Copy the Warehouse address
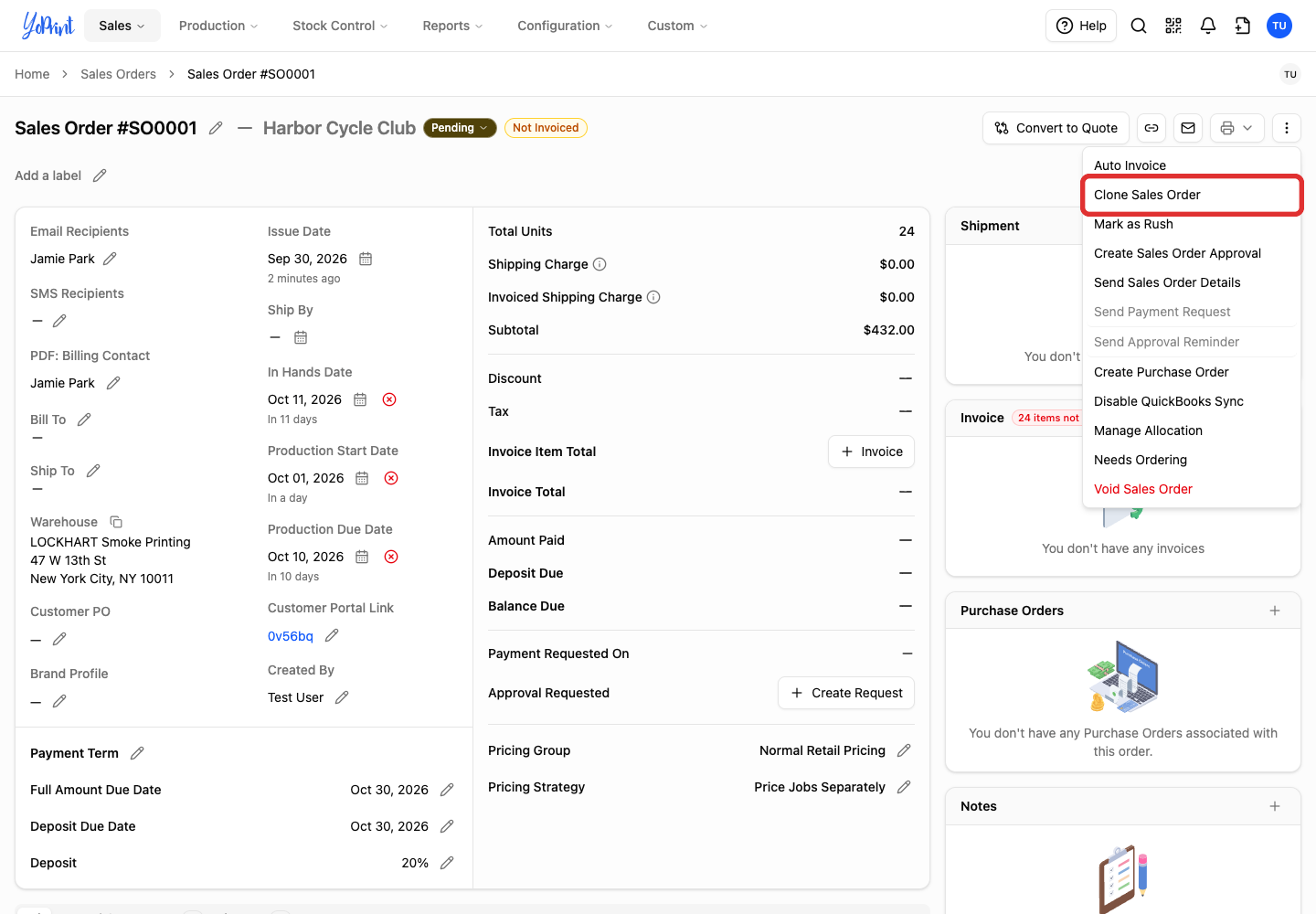 tap(116, 522)
